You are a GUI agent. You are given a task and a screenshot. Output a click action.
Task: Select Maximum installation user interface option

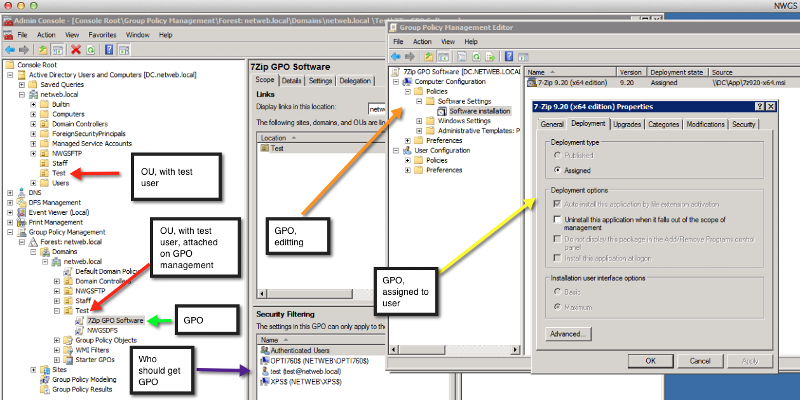point(558,307)
